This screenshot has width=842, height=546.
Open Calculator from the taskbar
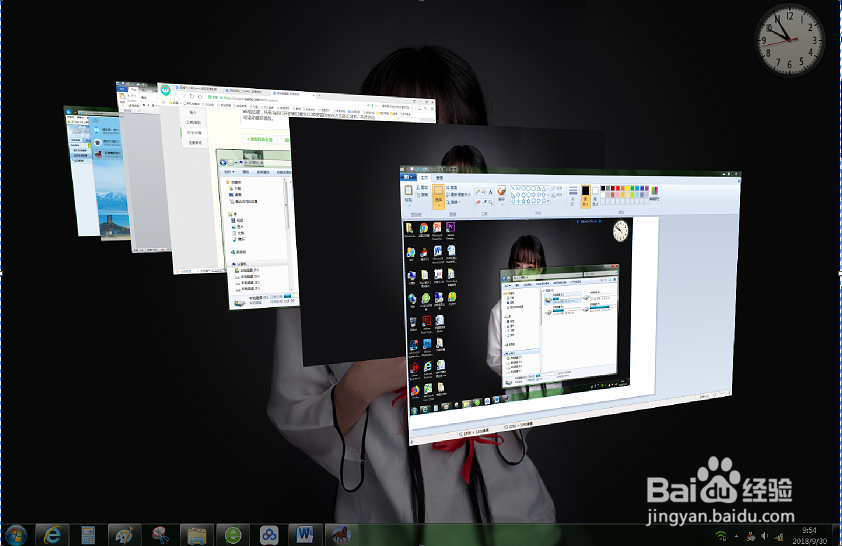[88, 535]
